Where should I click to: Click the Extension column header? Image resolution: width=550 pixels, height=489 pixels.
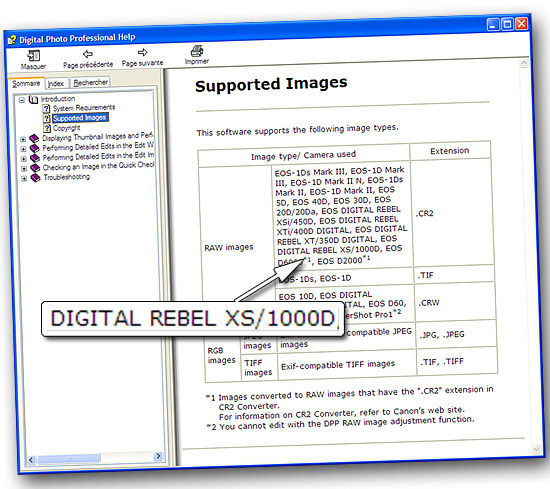[450, 151]
